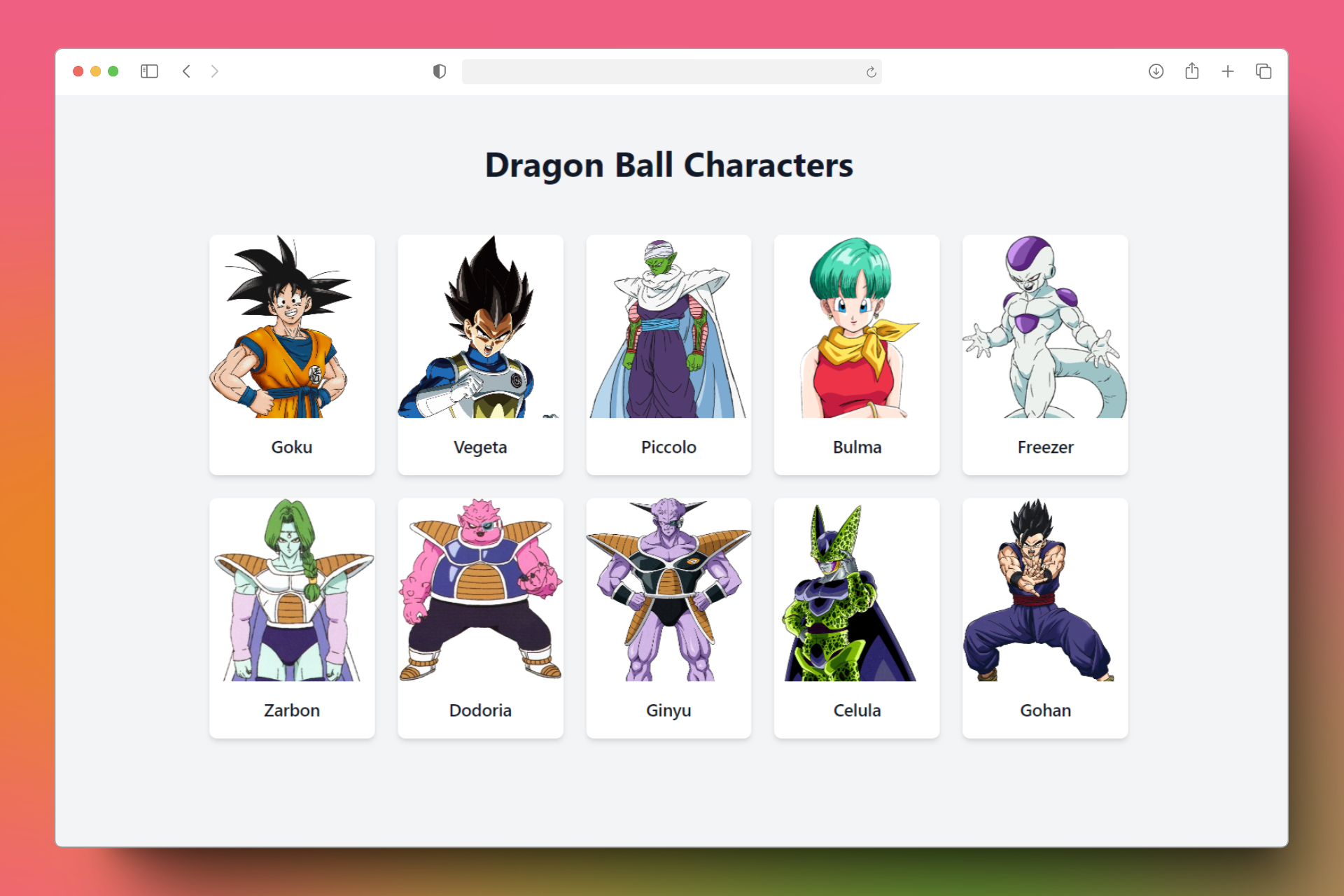1344x896 pixels.
Task: Click the Bulma name label
Action: coord(857,447)
